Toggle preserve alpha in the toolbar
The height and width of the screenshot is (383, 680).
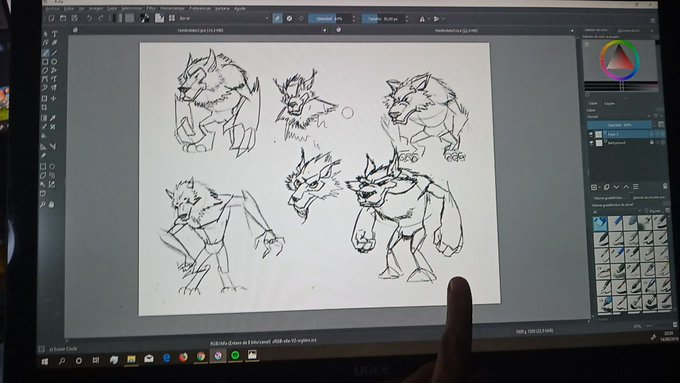289,18
